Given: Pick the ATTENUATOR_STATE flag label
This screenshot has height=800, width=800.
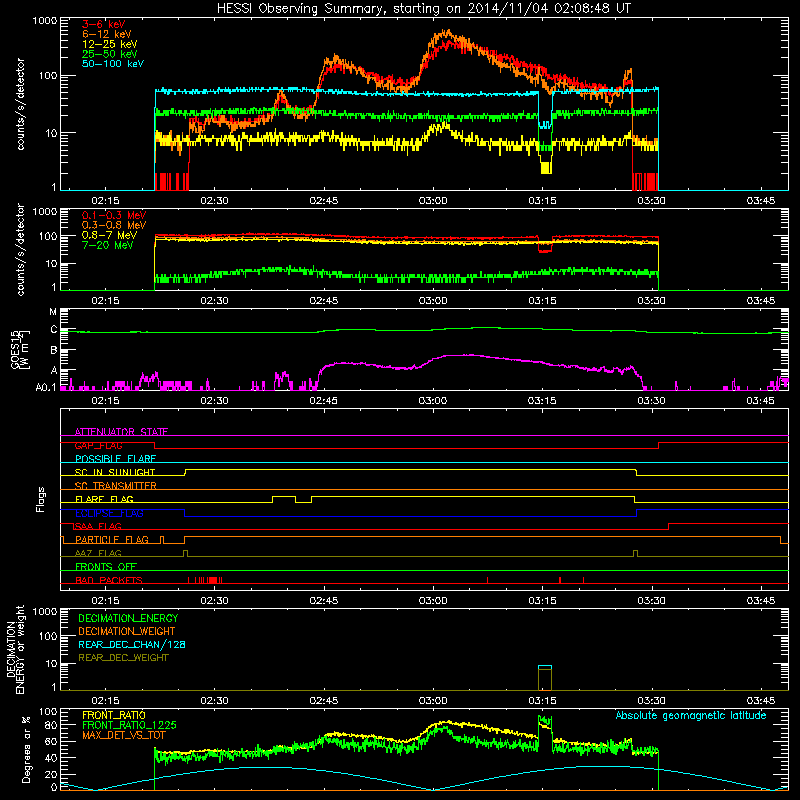Looking at the screenshot, I should point(121,432).
